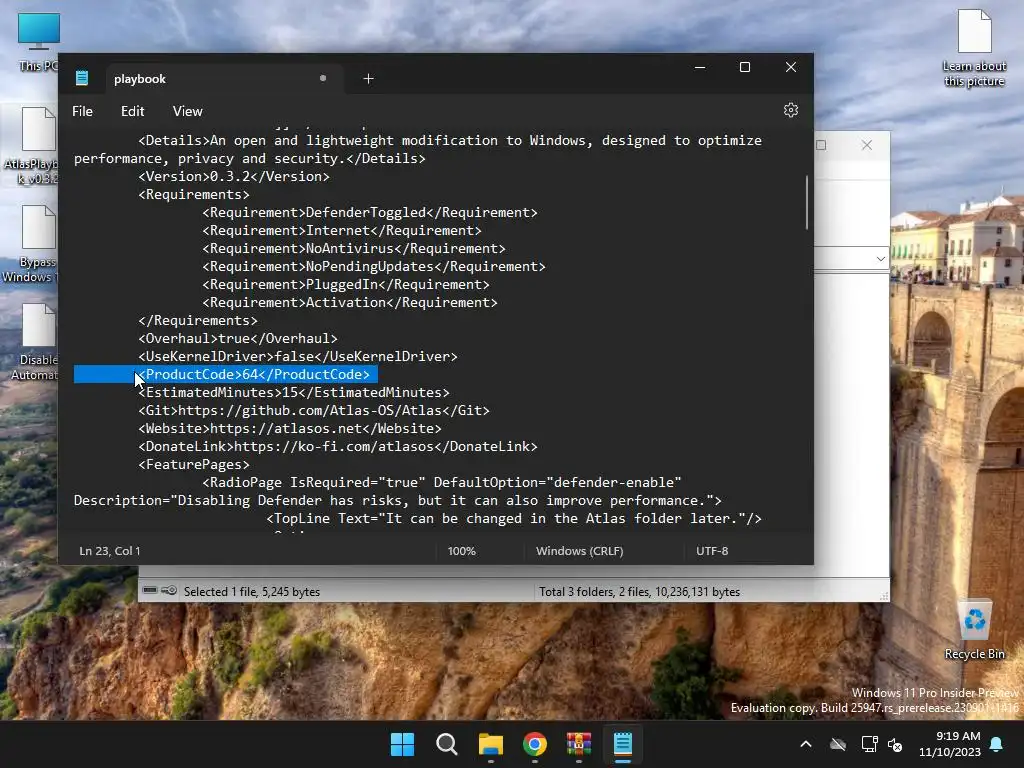Maximize the Notepad window
The height and width of the screenshot is (768, 1024).
(x=744, y=67)
